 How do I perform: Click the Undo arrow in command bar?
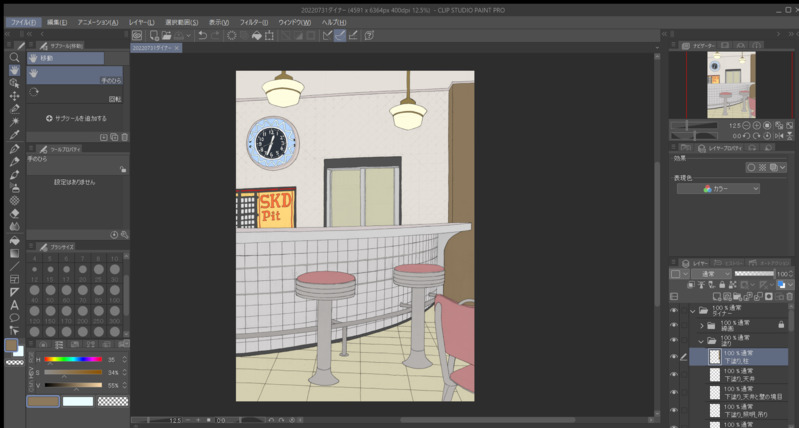[x=203, y=36]
